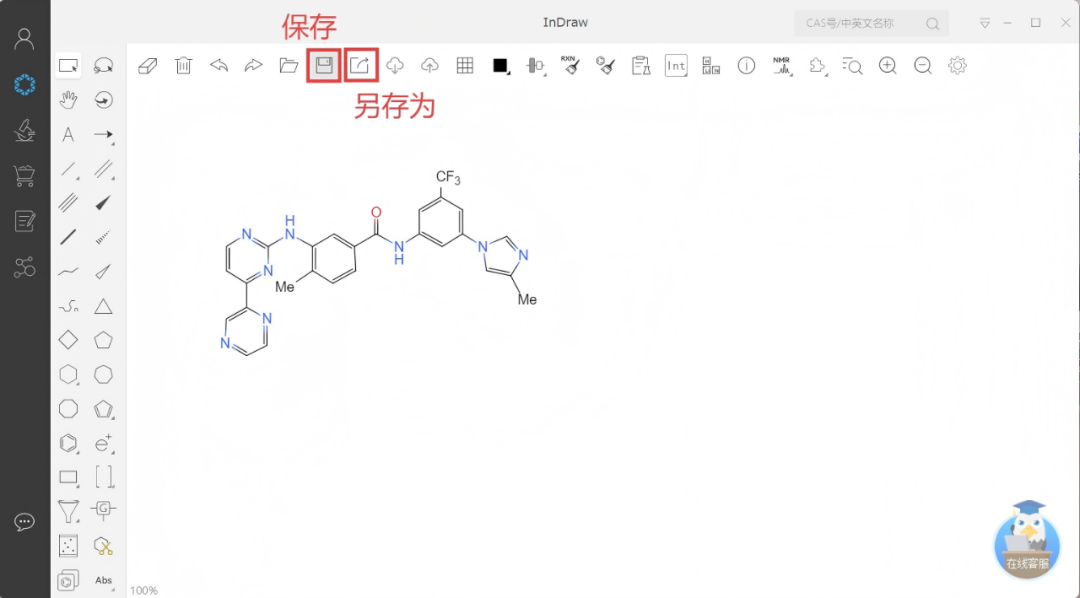
Task: Open the dropdown arrow in title bar
Action: [x=985, y=22]
